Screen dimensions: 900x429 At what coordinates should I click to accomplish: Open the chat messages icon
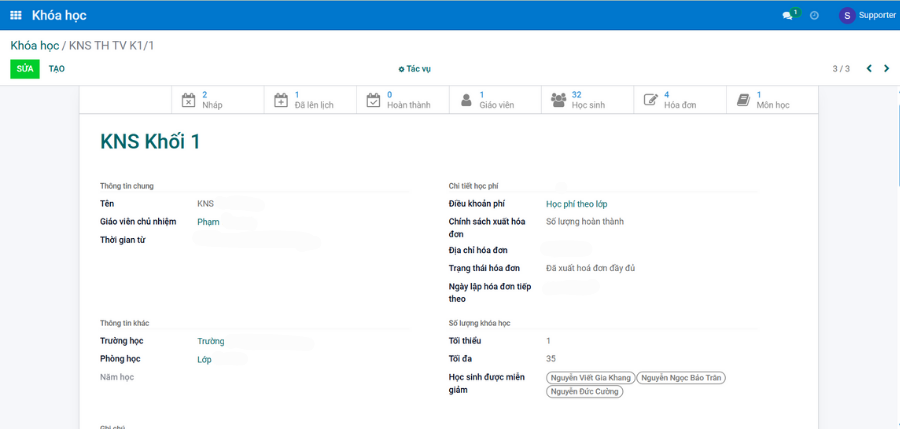[788, 16]
